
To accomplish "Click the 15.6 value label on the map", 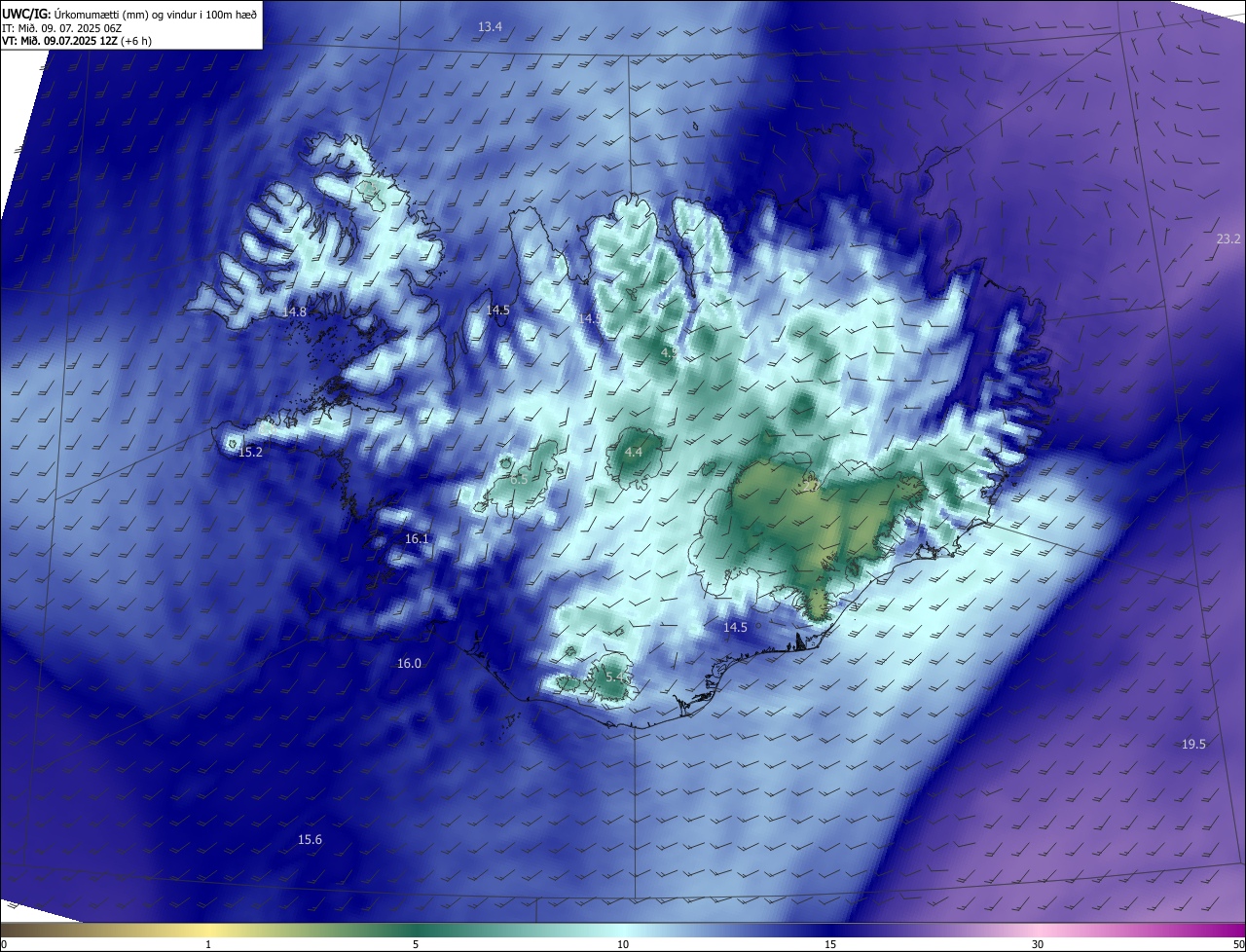I will pyautogui.click(x=310, y=839).
